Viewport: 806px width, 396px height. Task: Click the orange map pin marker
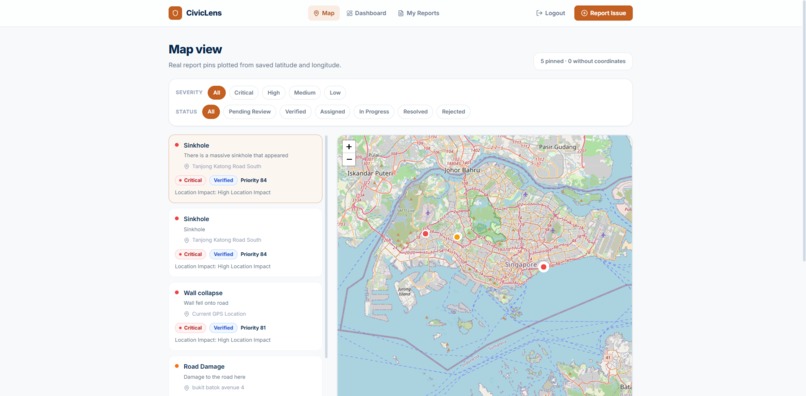(457, 237)
